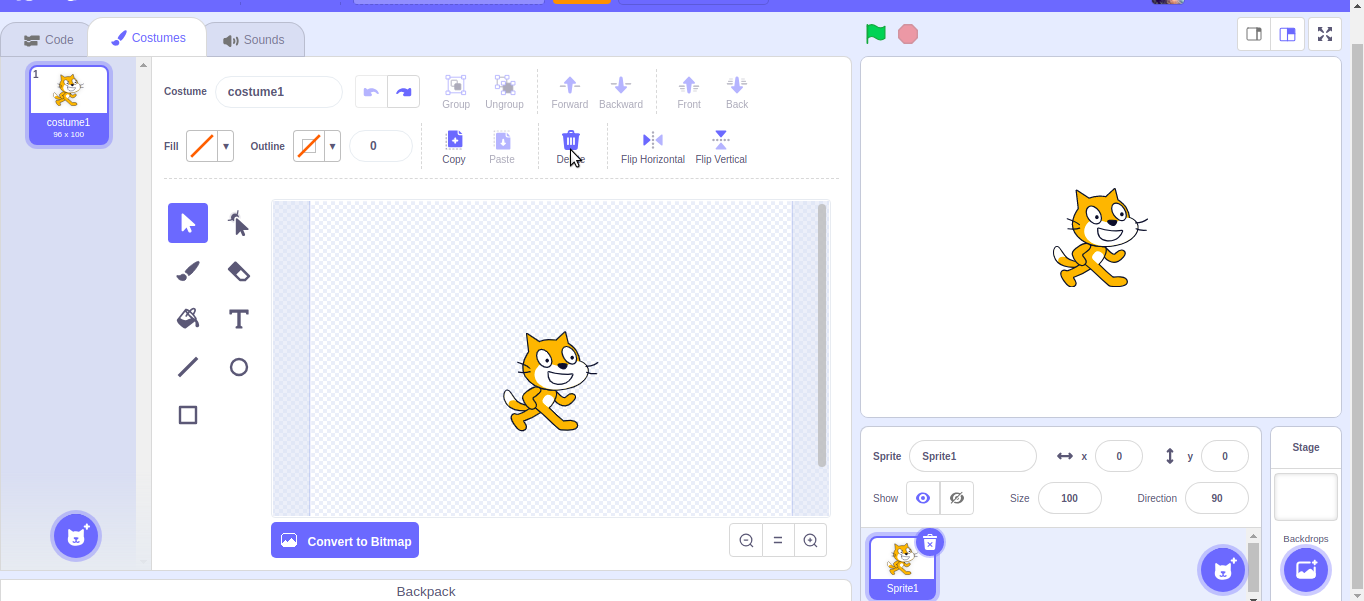Choose the Line tool
Viewport: 1364px width, 601px height.
pos(187,367)
